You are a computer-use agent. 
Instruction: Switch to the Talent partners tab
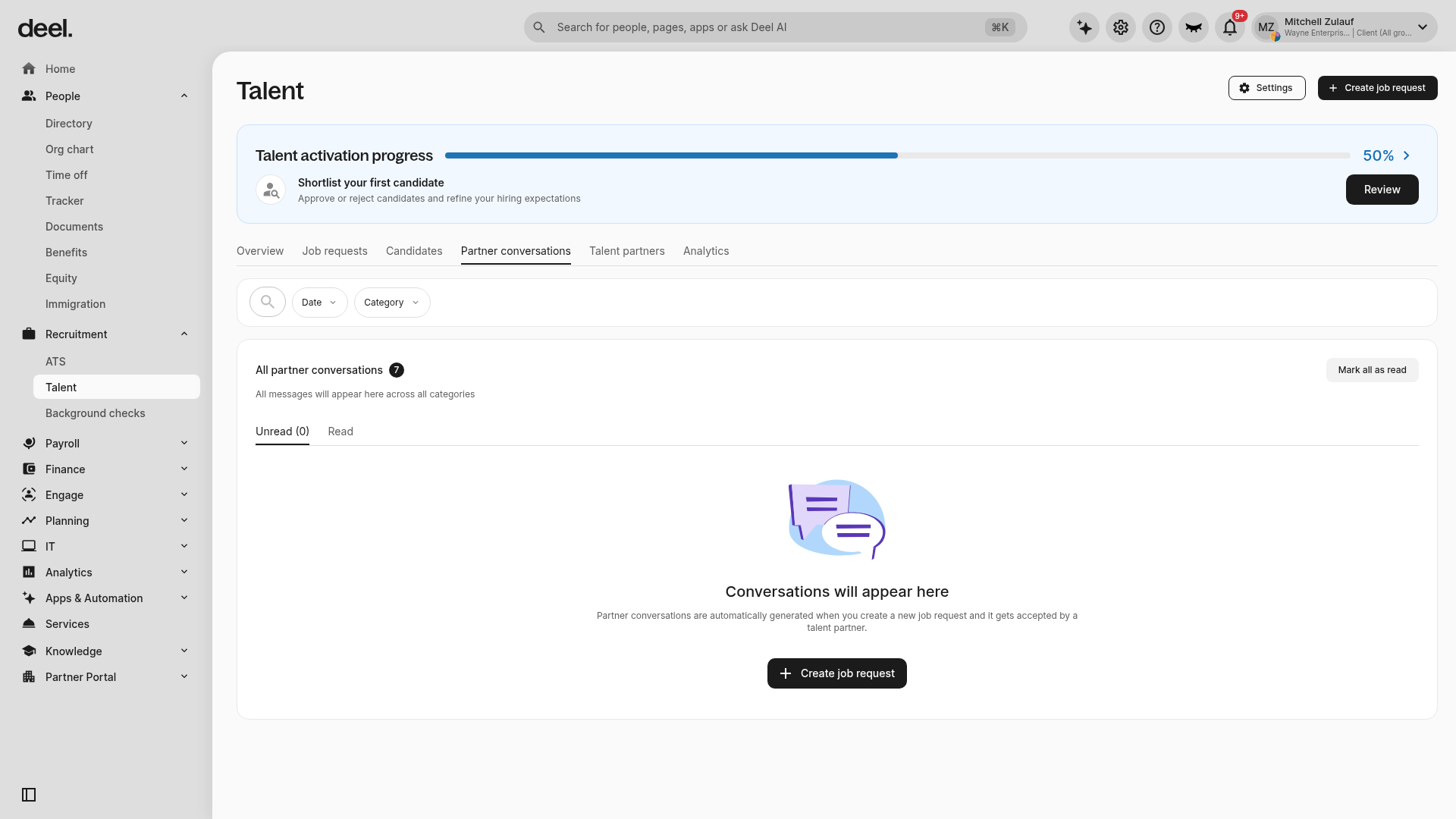627,251
